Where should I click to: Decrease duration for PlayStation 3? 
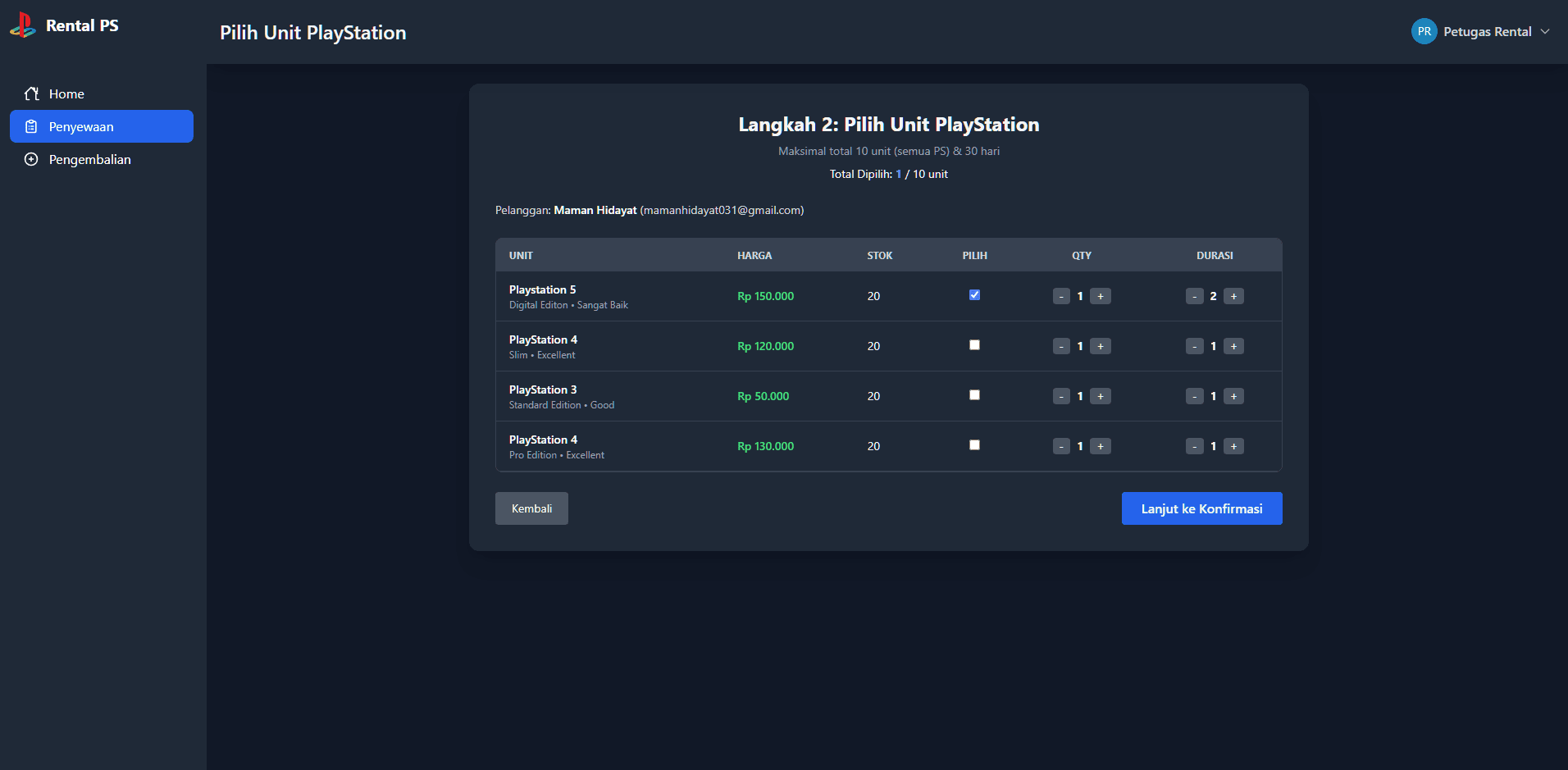(1195, 396)
